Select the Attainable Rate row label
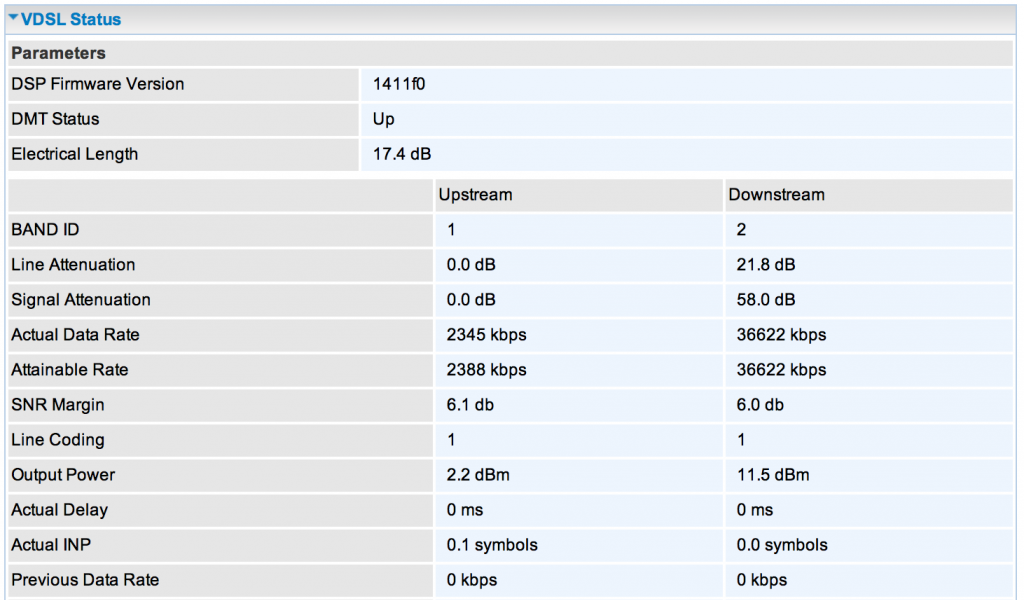Screen dimensions: 1024x600 tap(70, 370)
